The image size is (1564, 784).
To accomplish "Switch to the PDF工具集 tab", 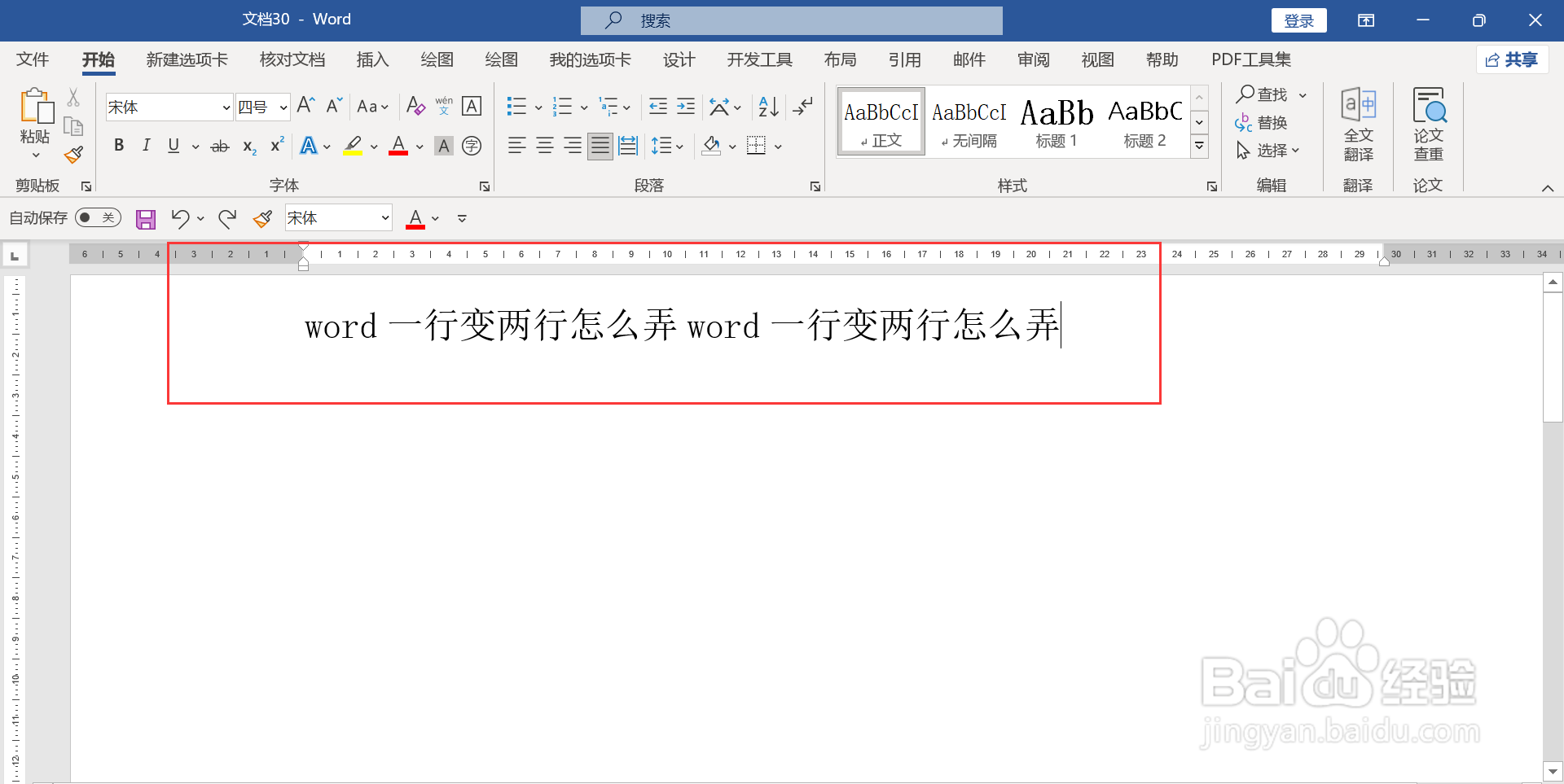I will [x=1250, y=59].
